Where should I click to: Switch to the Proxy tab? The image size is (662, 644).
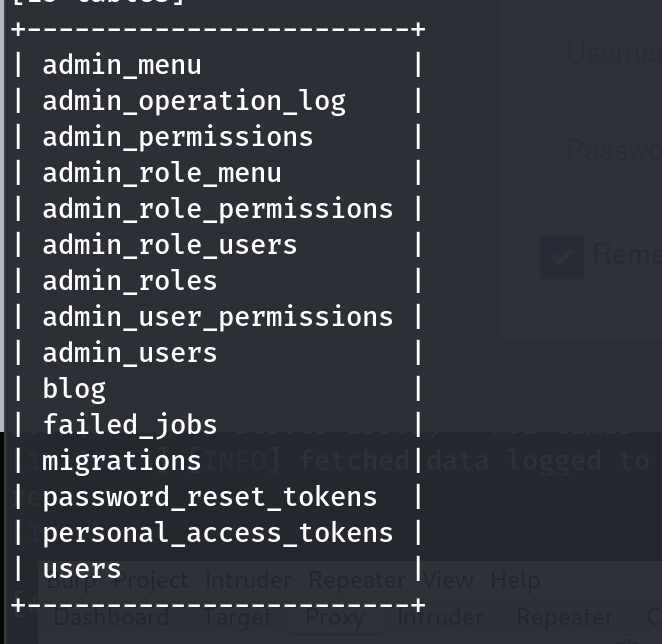(334, 618)
